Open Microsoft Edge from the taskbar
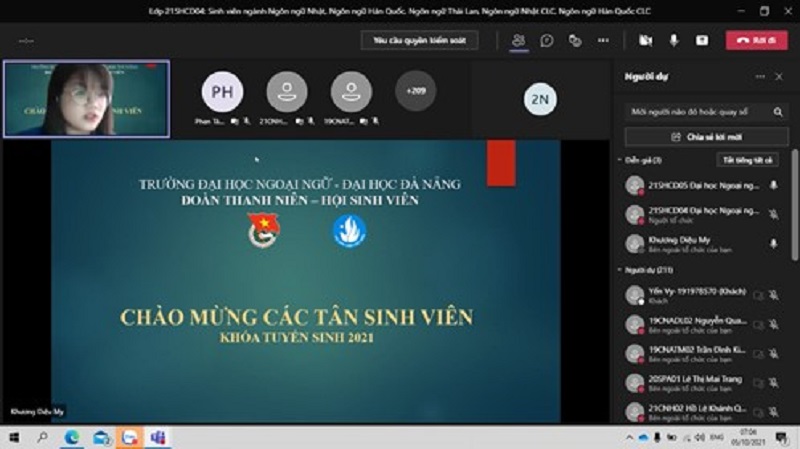The height and width of the screenshot is (449, 800). [x=72, y=438]
